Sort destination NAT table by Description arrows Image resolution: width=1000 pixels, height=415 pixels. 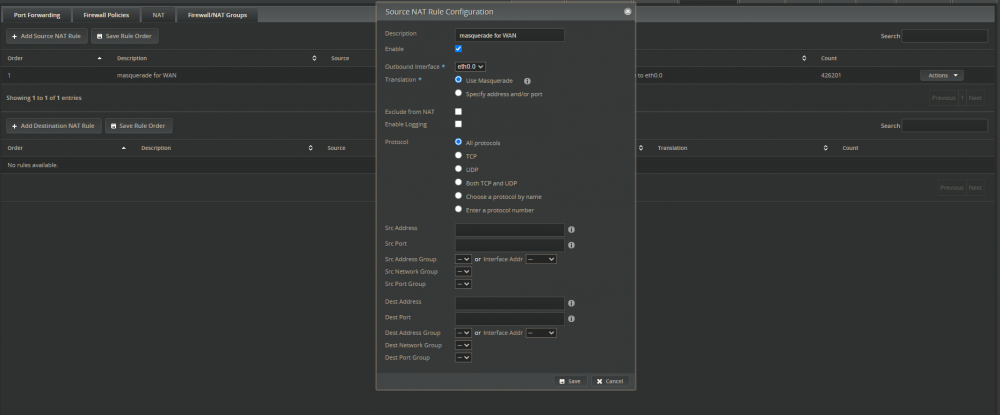click(x=311, y=148)
